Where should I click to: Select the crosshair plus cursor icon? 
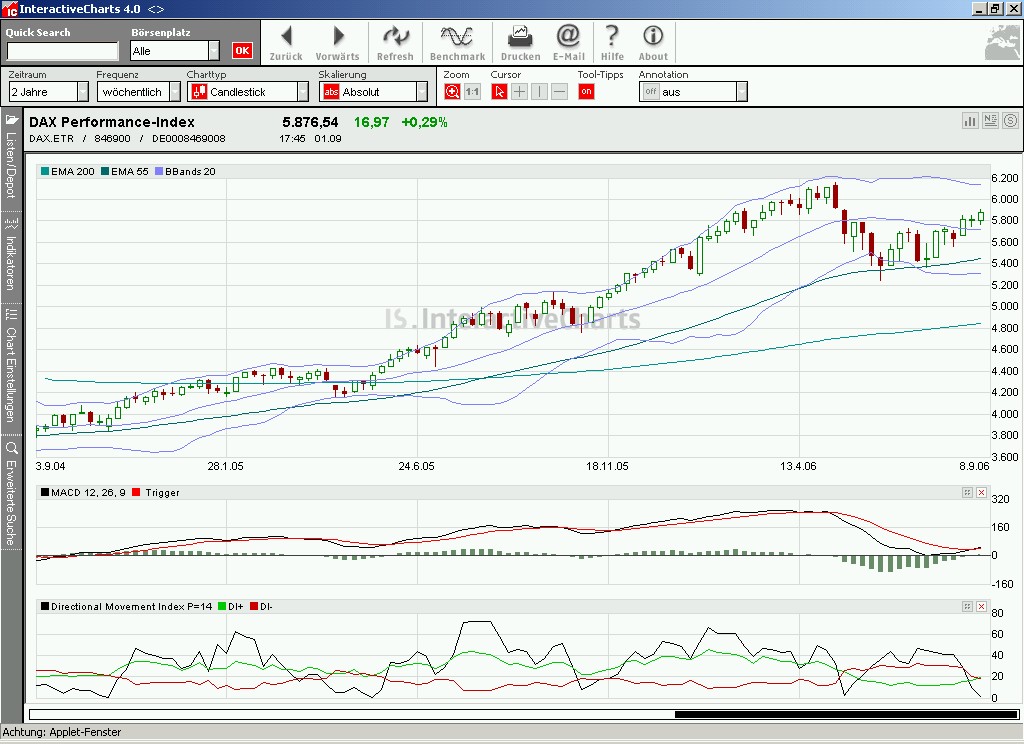click(520, 91)
